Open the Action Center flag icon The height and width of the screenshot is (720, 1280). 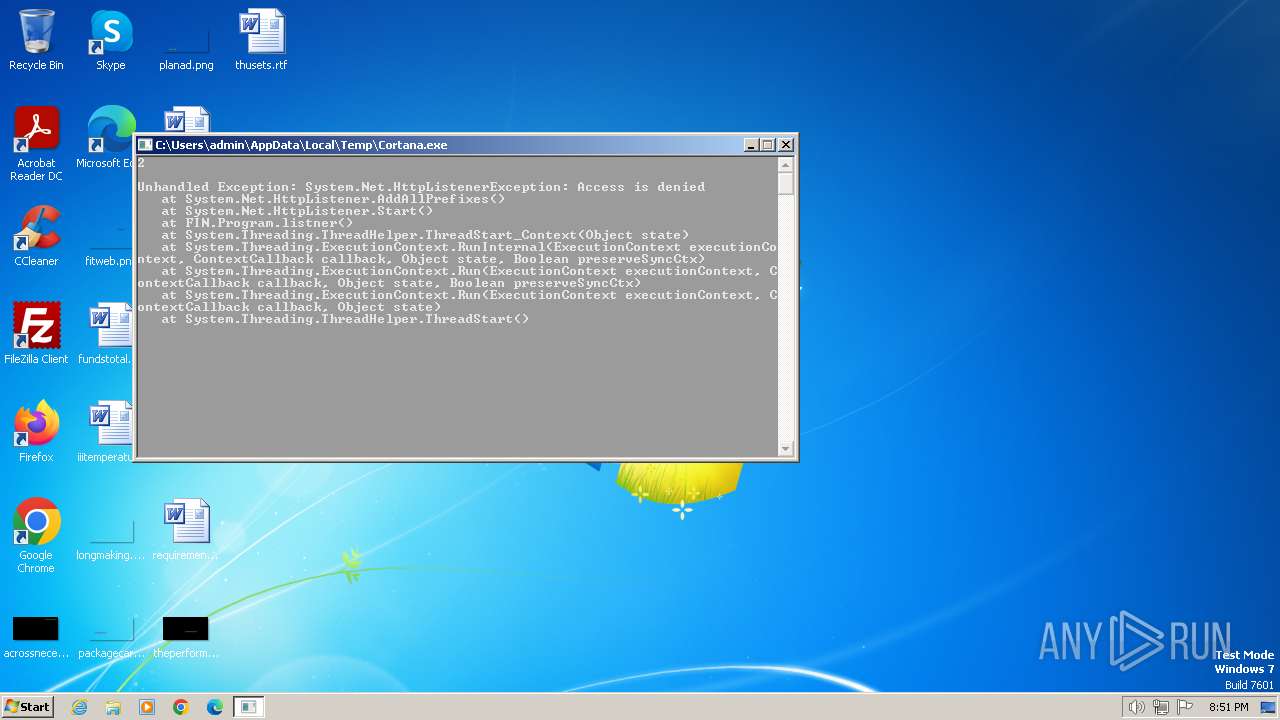click(1185, 707)
